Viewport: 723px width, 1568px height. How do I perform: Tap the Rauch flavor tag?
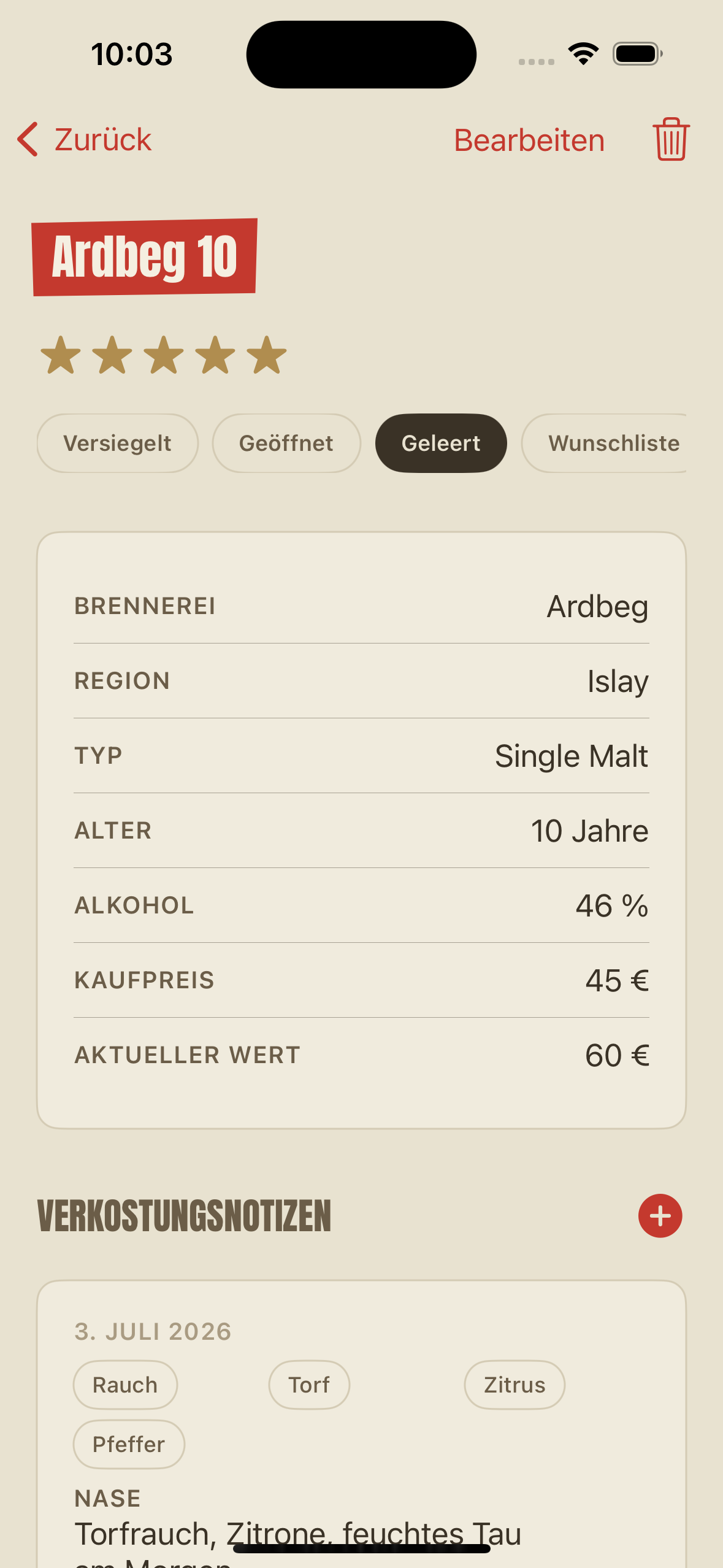125,1385
